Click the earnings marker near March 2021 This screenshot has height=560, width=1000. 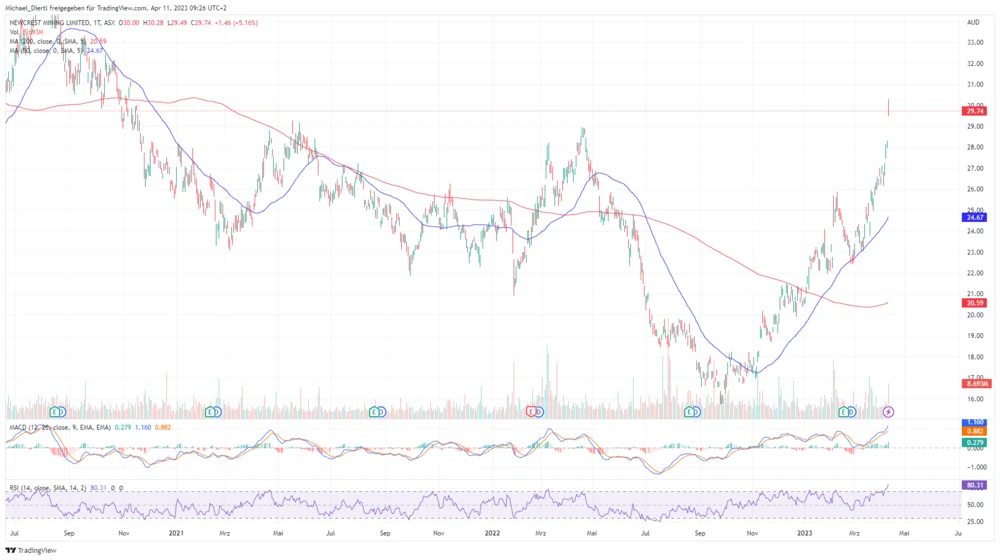pyautogui.click(x=212, y=412)
